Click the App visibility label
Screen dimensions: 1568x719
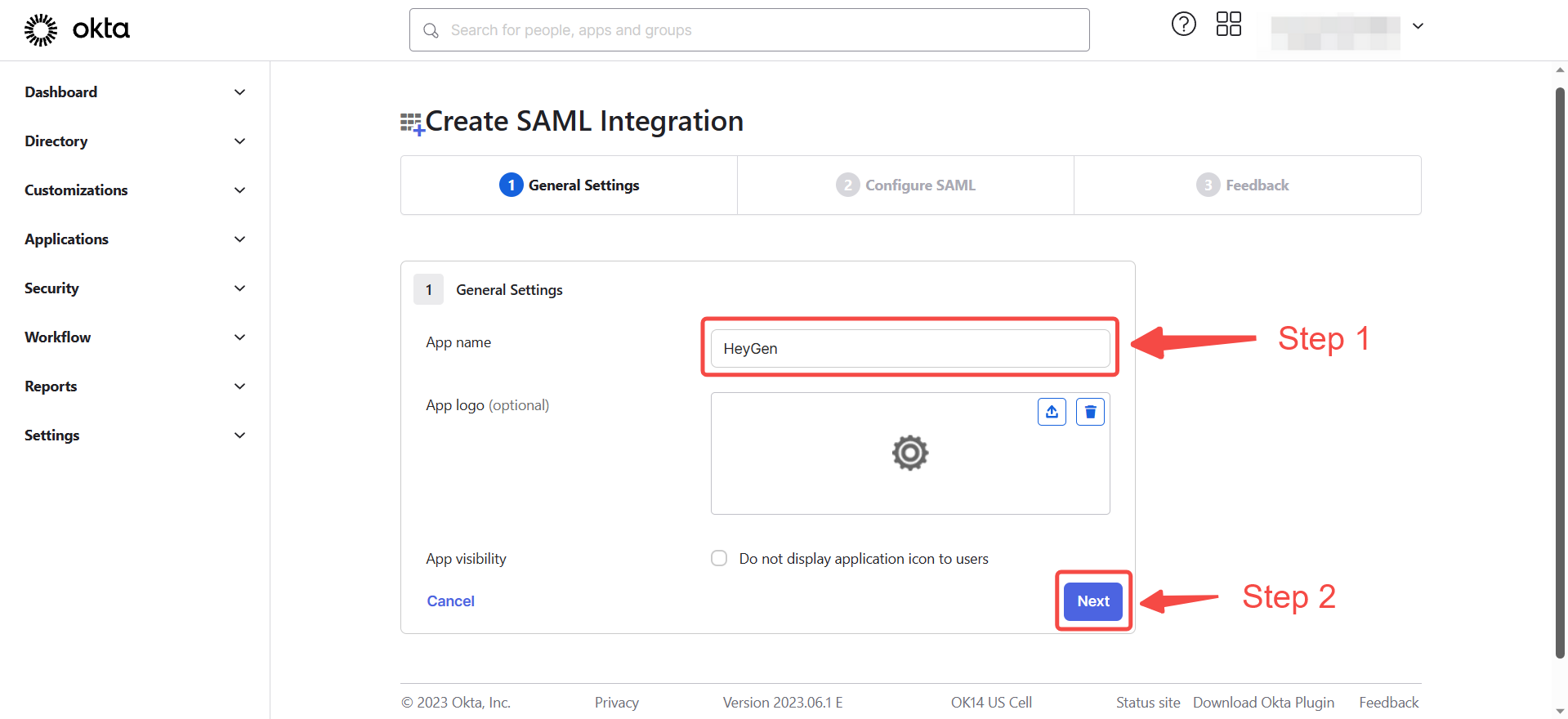tap(466, 559)
